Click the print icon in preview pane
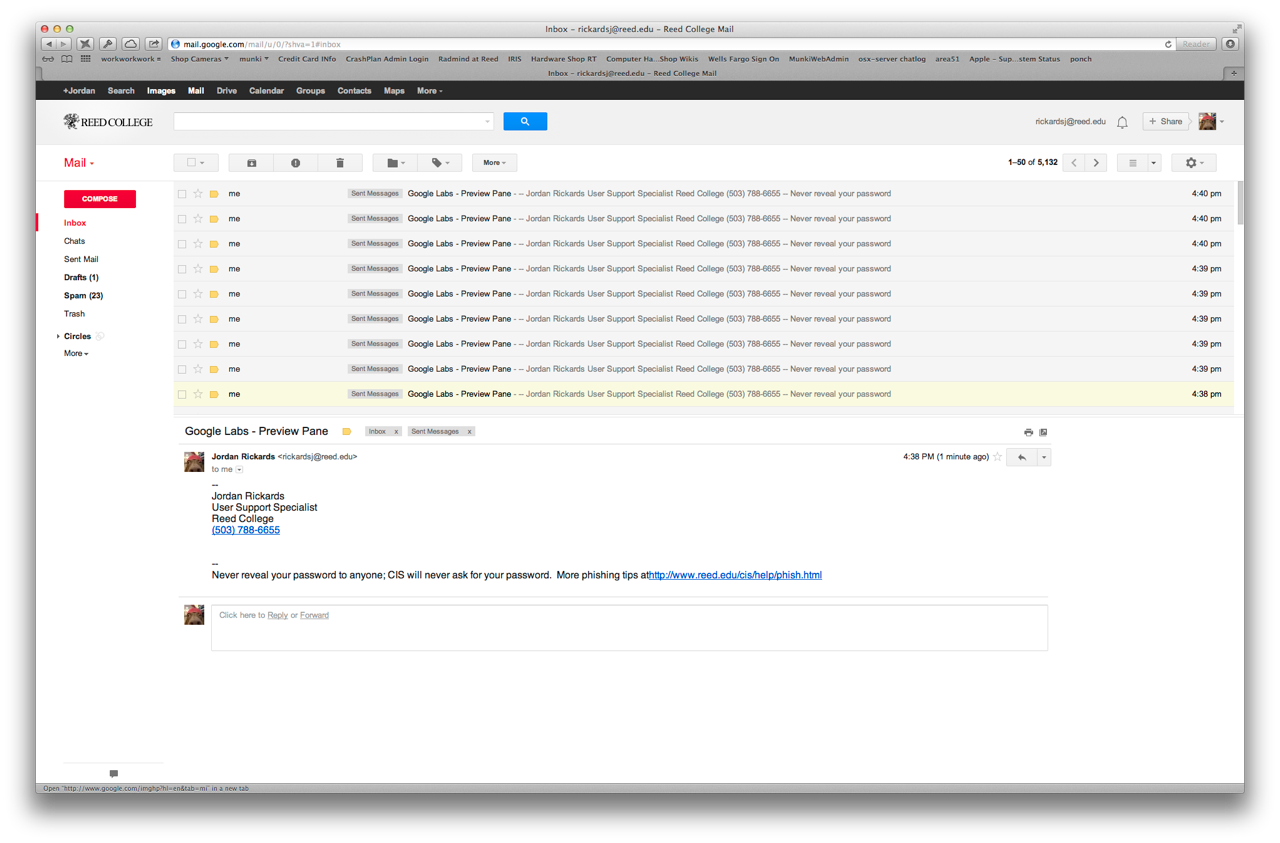Screen dimensions: 1280x843 pos(1028,432)
